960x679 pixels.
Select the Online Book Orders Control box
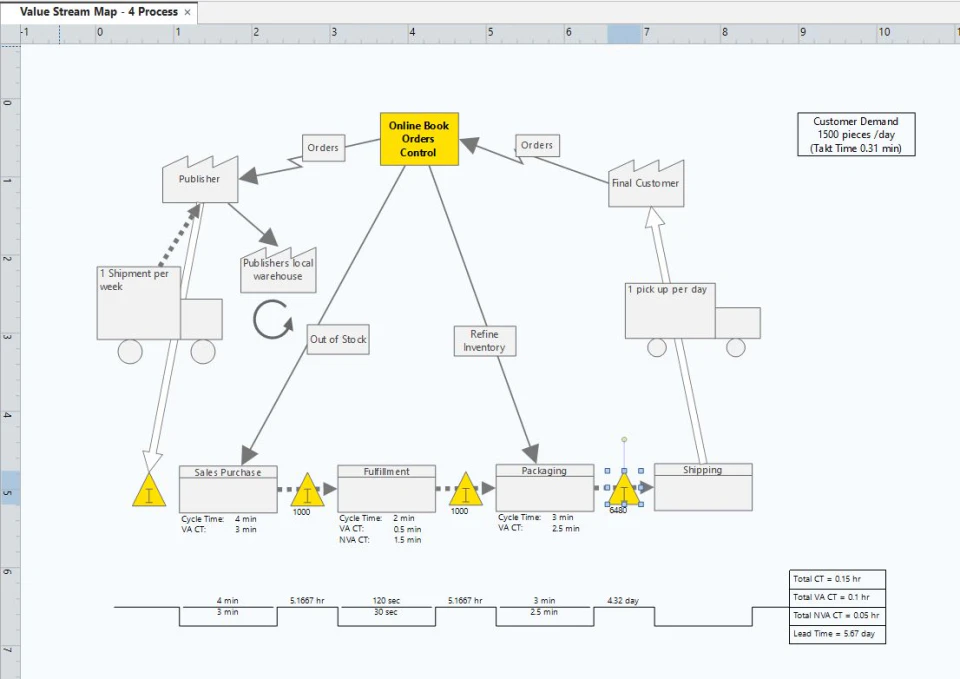(x=418, y=138)
